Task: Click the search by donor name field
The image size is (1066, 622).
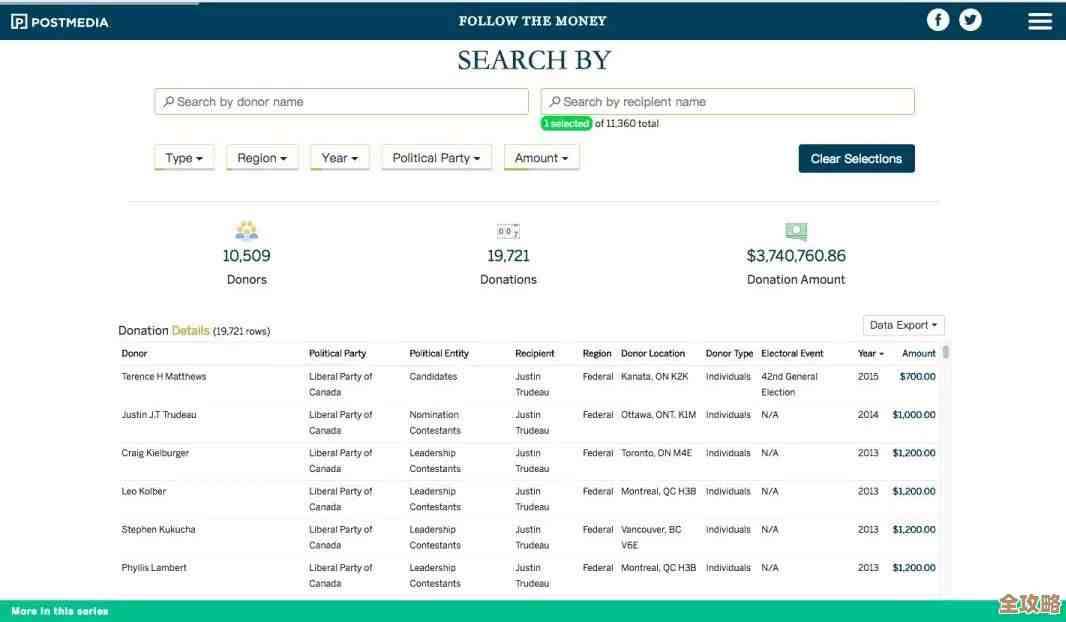Action: click(x=341, y=102)
